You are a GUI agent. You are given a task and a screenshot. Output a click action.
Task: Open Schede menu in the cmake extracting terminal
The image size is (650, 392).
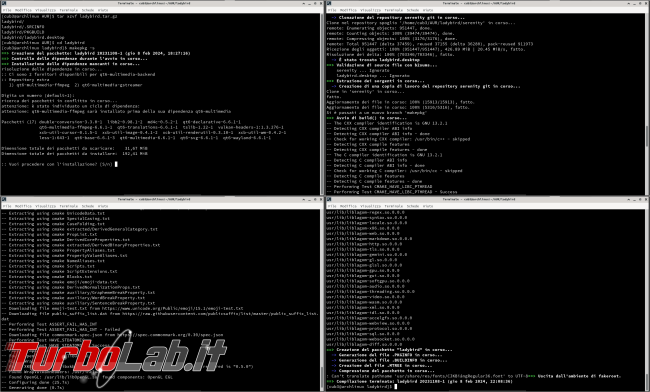(88, 206)
